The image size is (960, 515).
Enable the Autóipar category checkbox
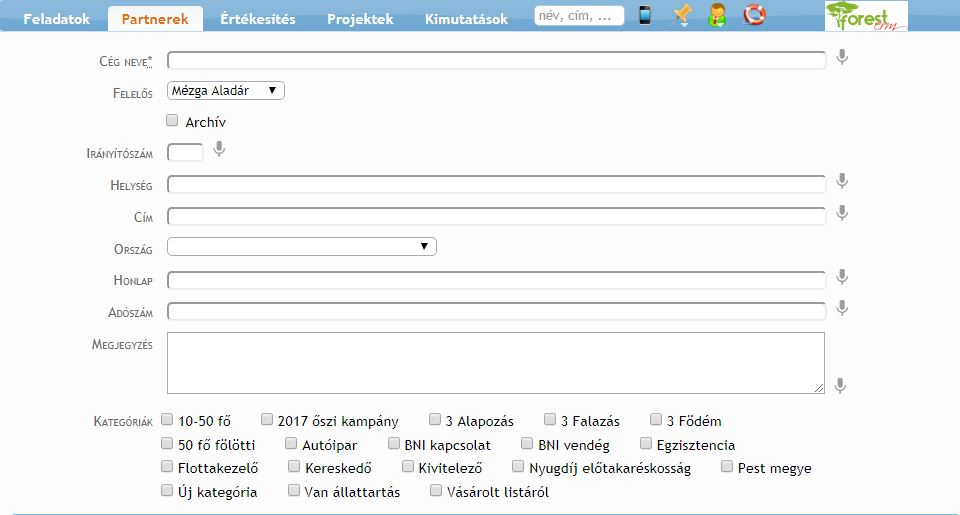(x=292, y=443)
